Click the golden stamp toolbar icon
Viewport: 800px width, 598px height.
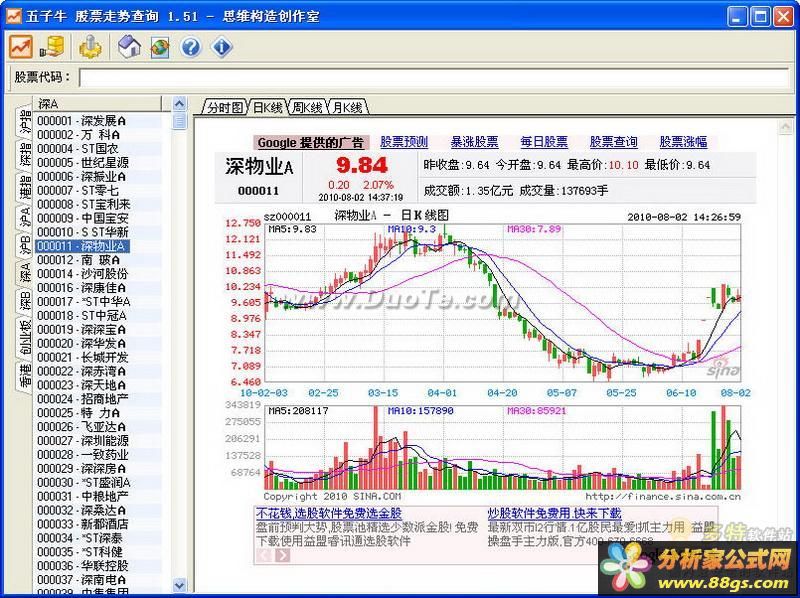pos(91,47)
